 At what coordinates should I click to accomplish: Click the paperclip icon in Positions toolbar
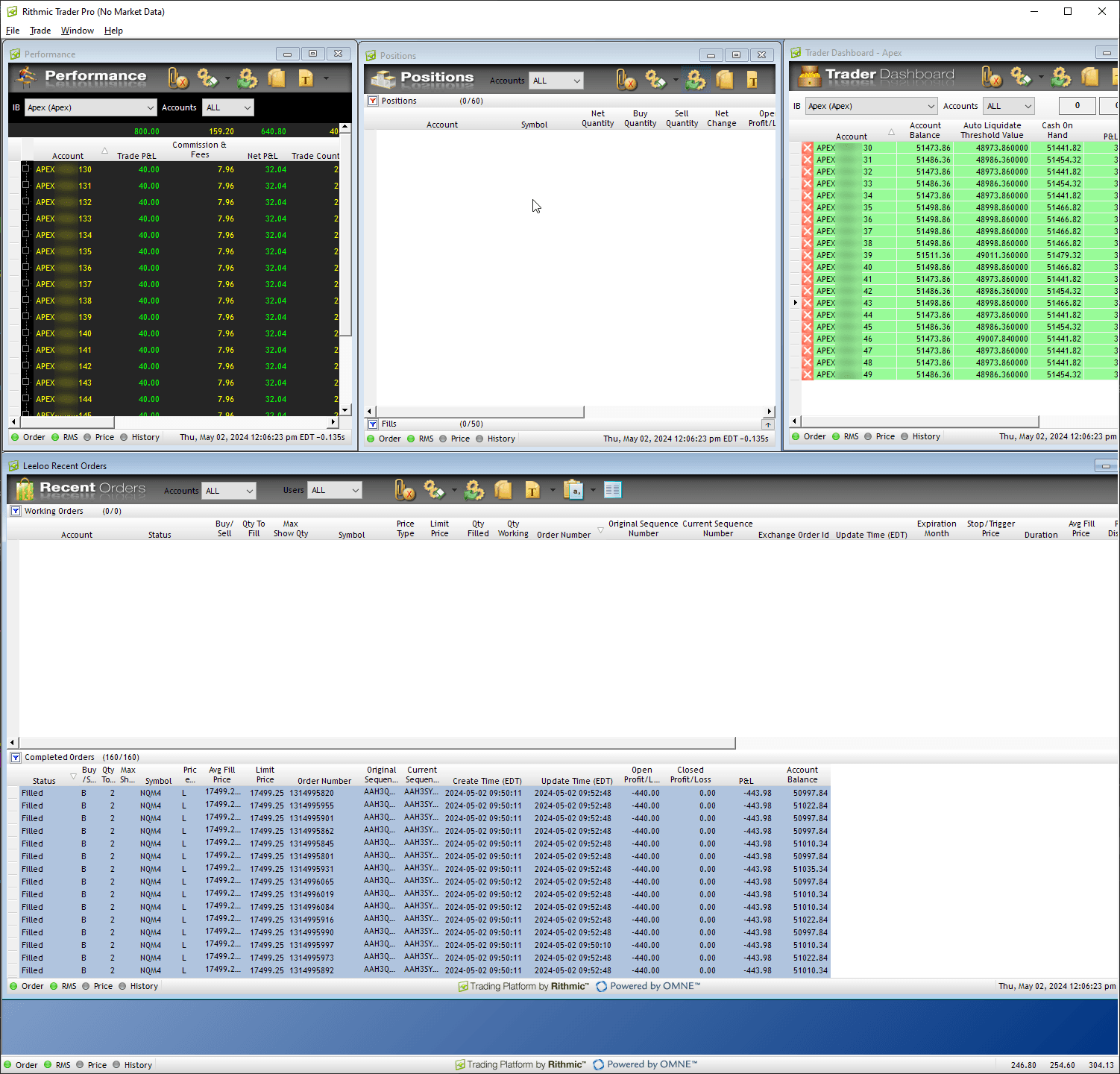(x=626, y=80)
